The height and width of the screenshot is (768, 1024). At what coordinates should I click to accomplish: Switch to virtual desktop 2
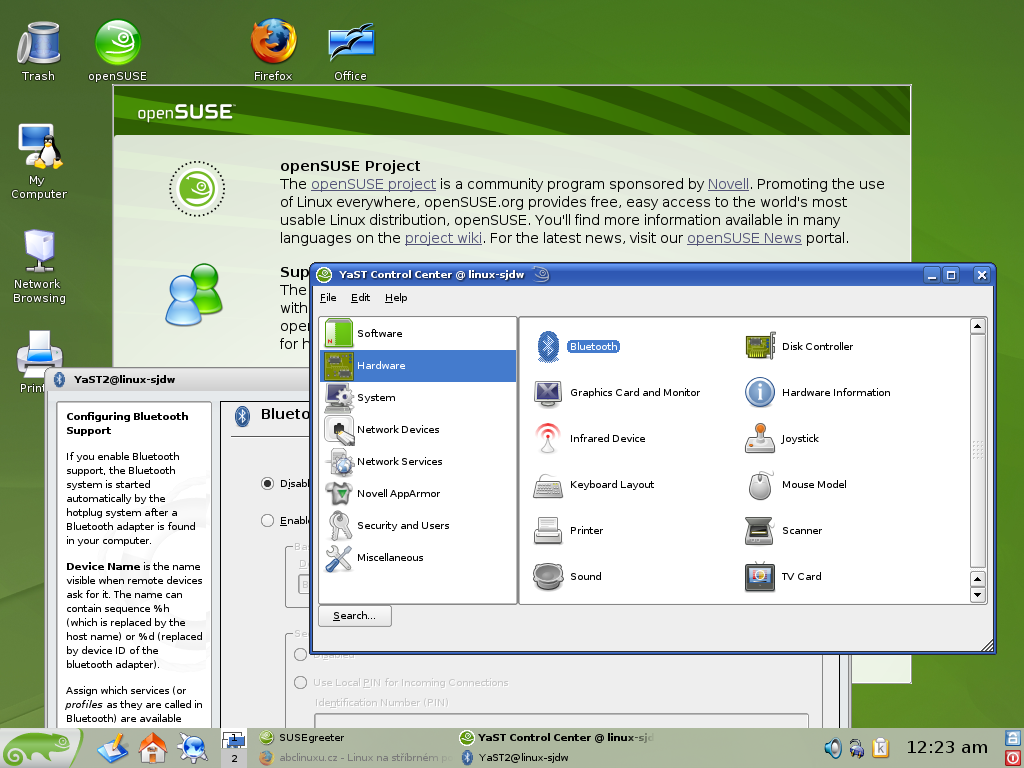click(x=234, y=758)
